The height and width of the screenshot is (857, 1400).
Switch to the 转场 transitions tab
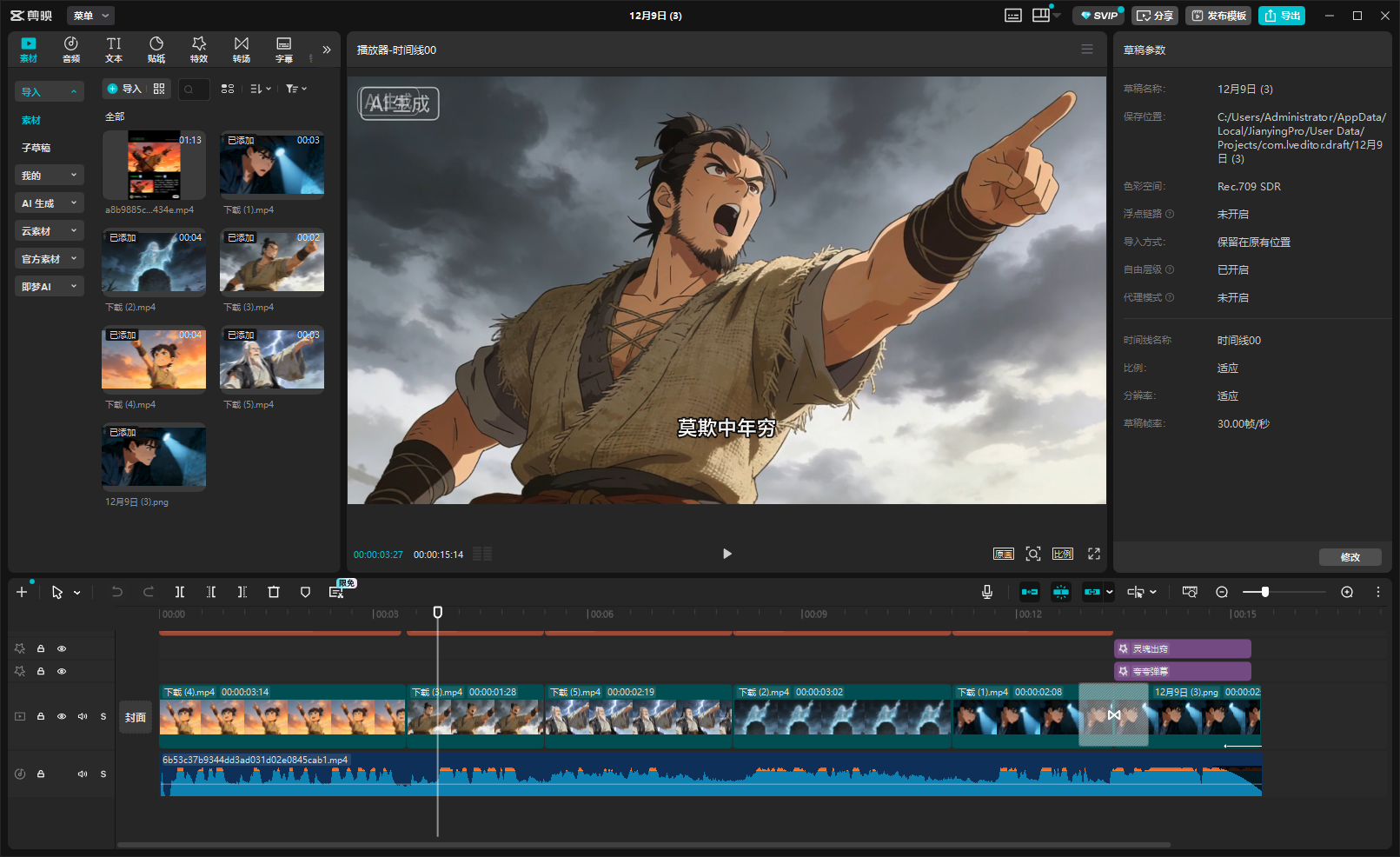point(242,50)
